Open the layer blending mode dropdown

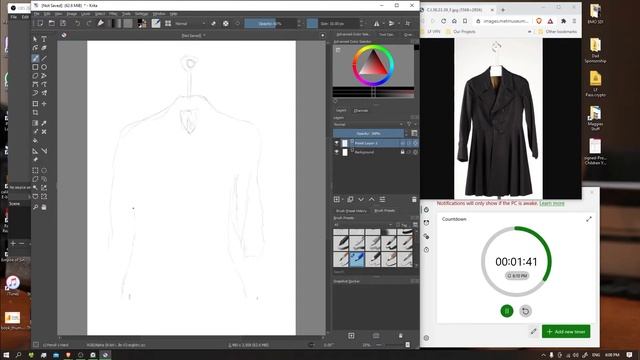click(368, 124)
